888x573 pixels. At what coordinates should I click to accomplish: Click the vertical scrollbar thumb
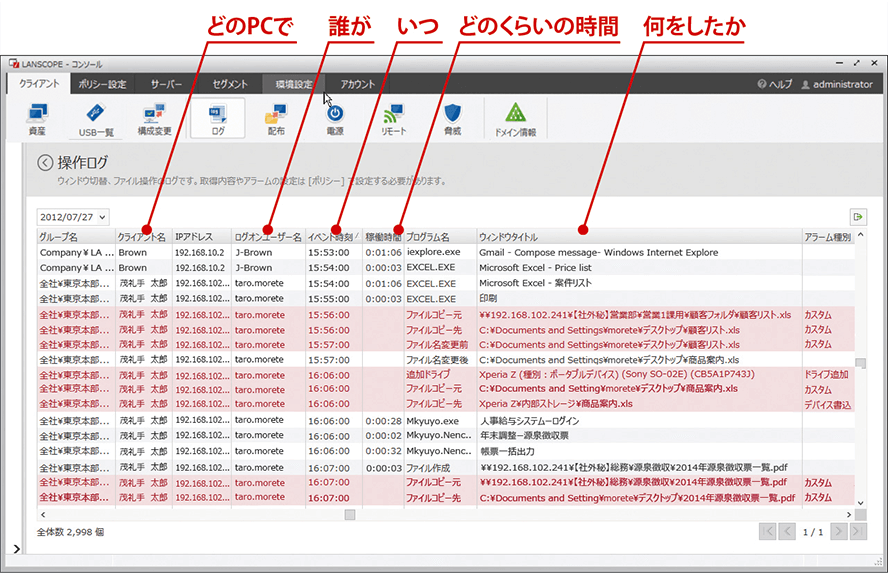(860, 363)
